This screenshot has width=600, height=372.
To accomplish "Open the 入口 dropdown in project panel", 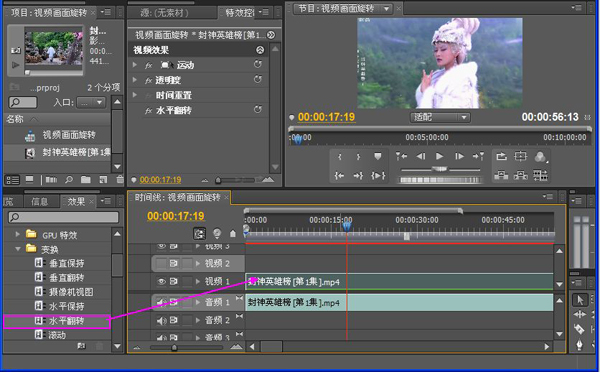I will click(91, 103).
